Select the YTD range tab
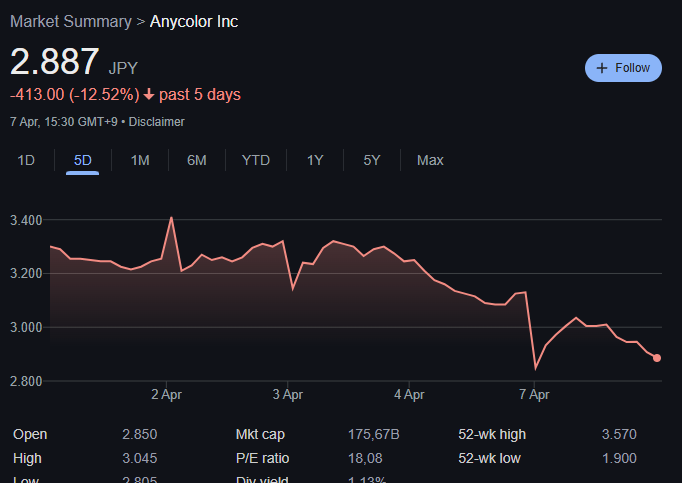Viewport: 682px width, 483px height. 256,160
